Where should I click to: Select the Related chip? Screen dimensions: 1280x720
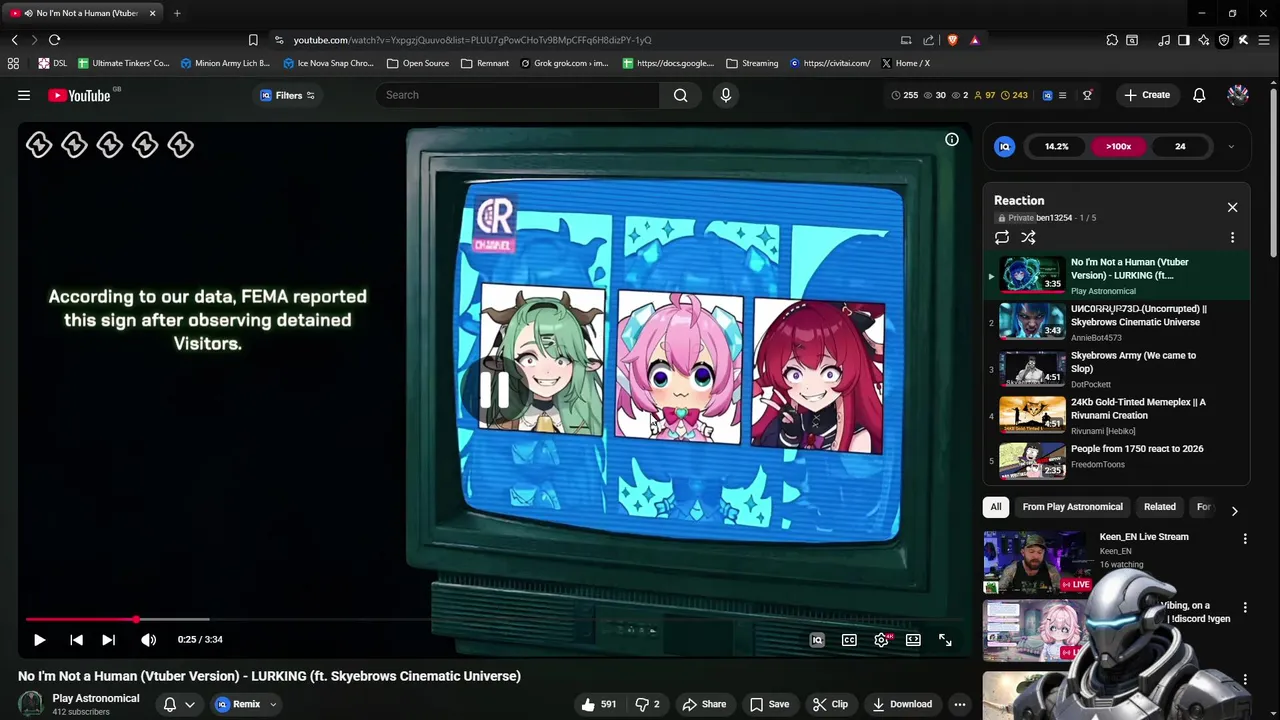pyautogui.click(x=1160, y=507)
